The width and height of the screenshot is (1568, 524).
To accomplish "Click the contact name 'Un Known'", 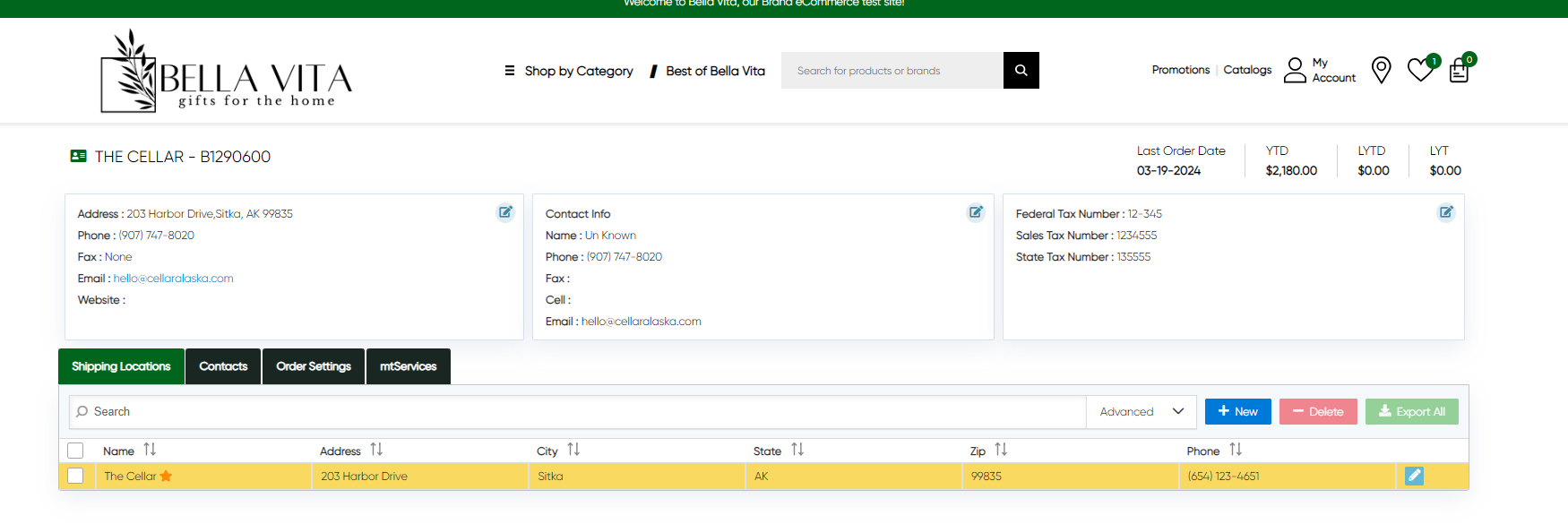I will click(611, 236).
